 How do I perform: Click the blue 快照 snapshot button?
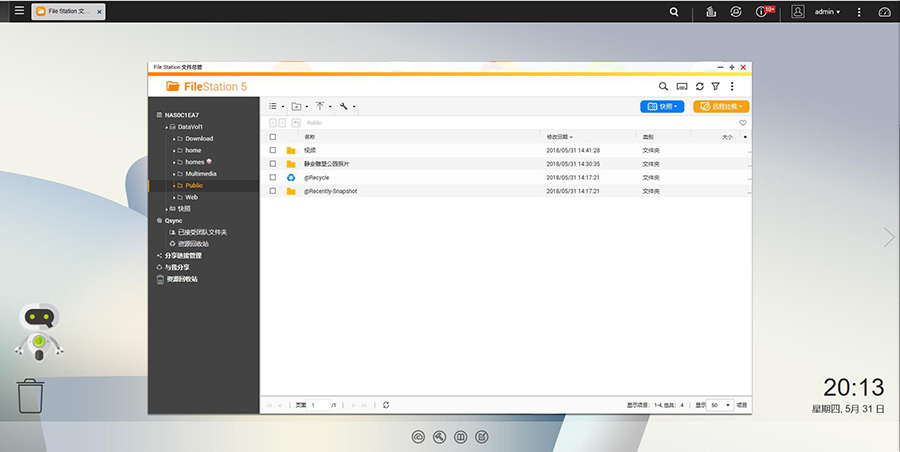click(662, 106)
